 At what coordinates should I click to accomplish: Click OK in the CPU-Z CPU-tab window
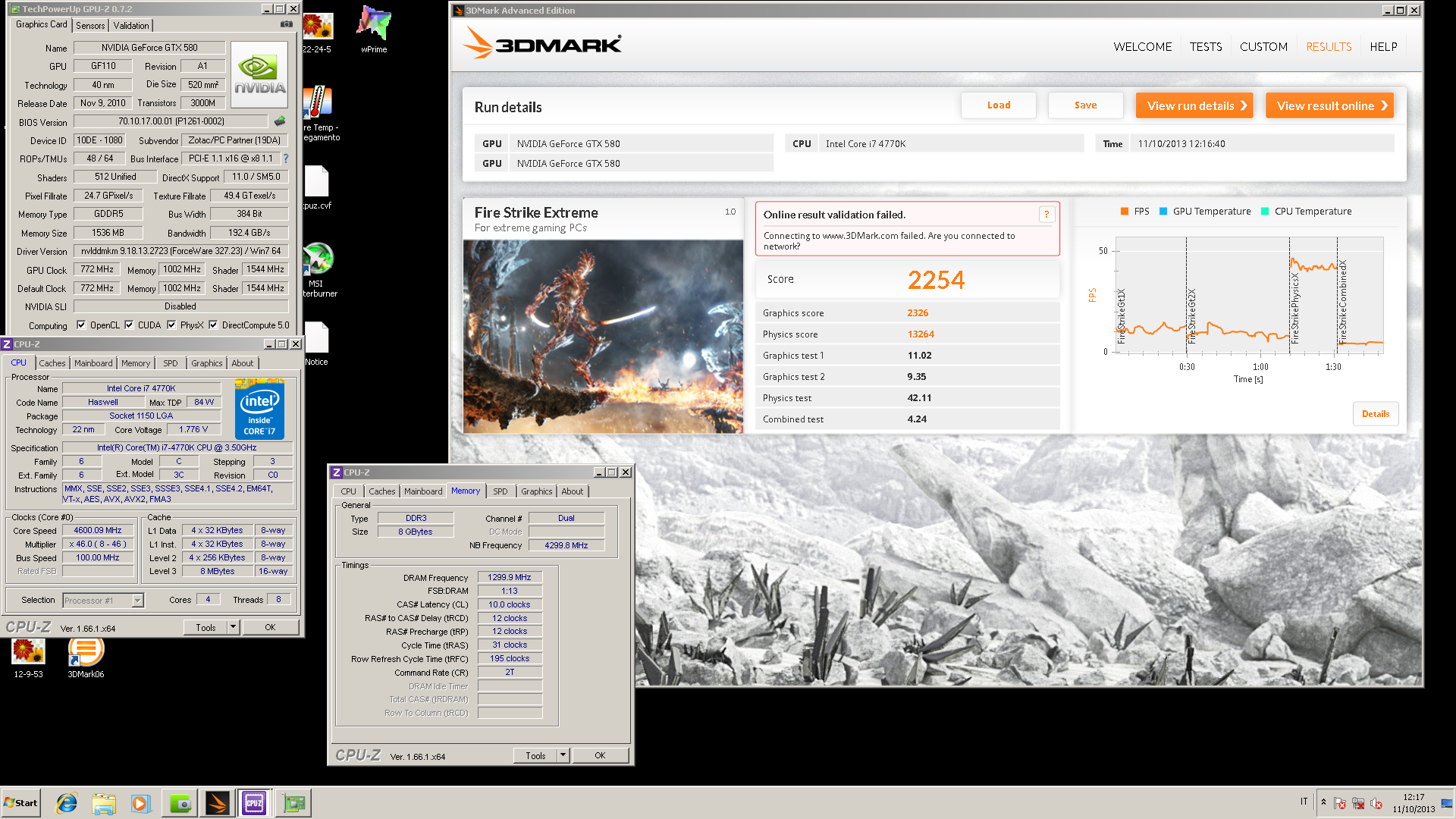(270, 627)
